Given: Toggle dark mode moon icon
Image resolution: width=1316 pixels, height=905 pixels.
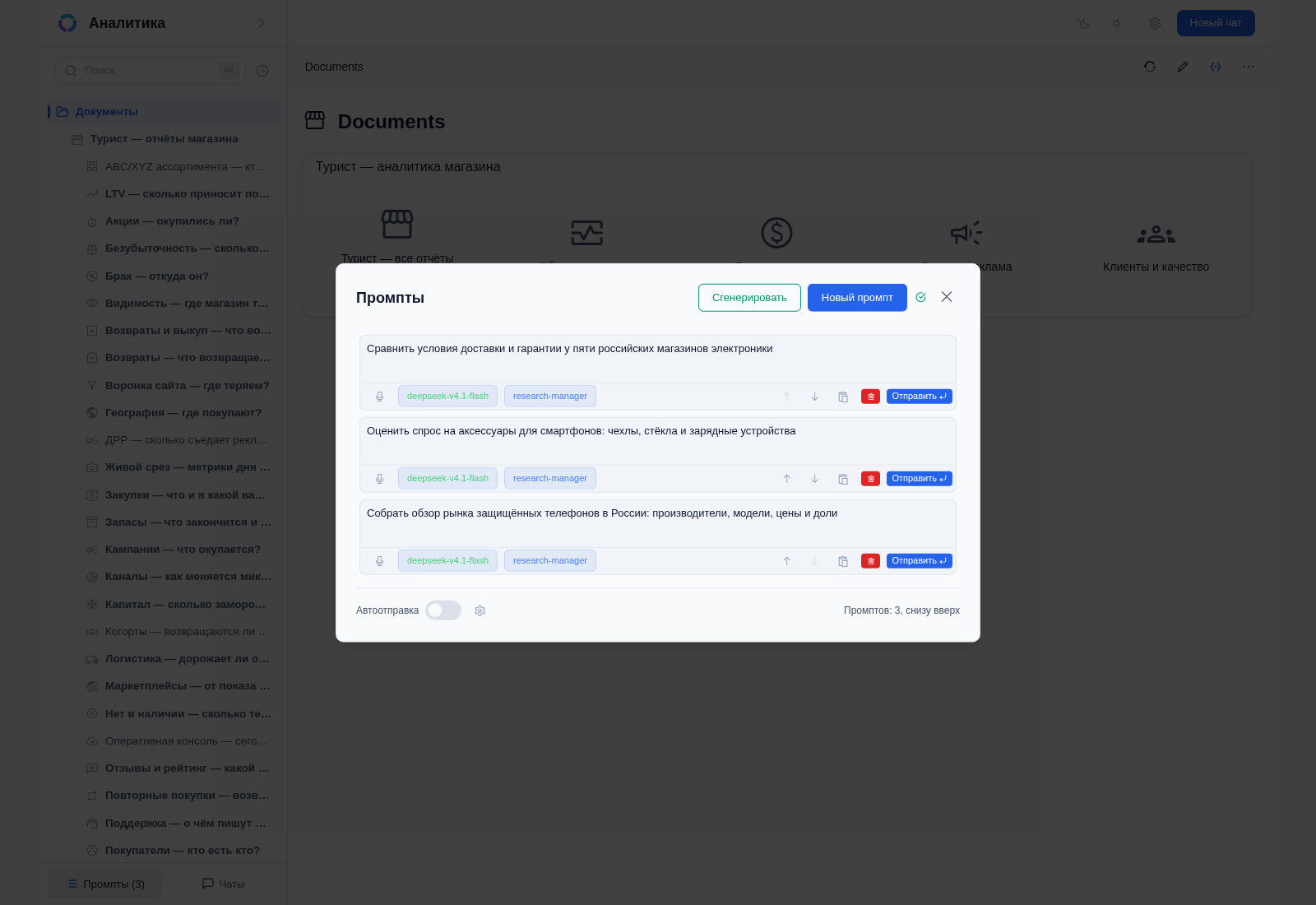Looking at the screenshot, I should 1083,23.
